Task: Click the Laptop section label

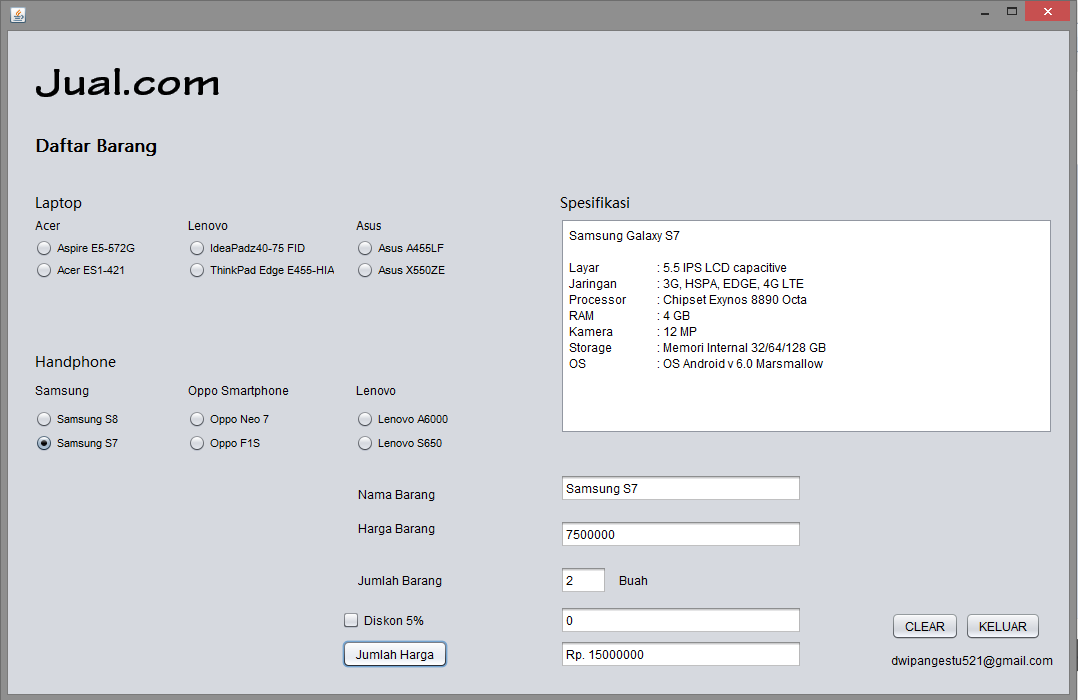Action: [58, 203]
